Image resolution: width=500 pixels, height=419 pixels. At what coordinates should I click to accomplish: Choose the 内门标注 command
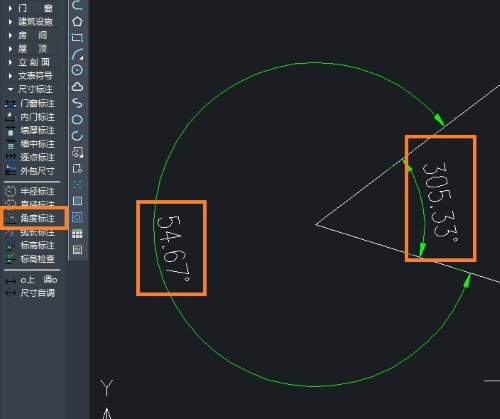click(x=30, y=117)
